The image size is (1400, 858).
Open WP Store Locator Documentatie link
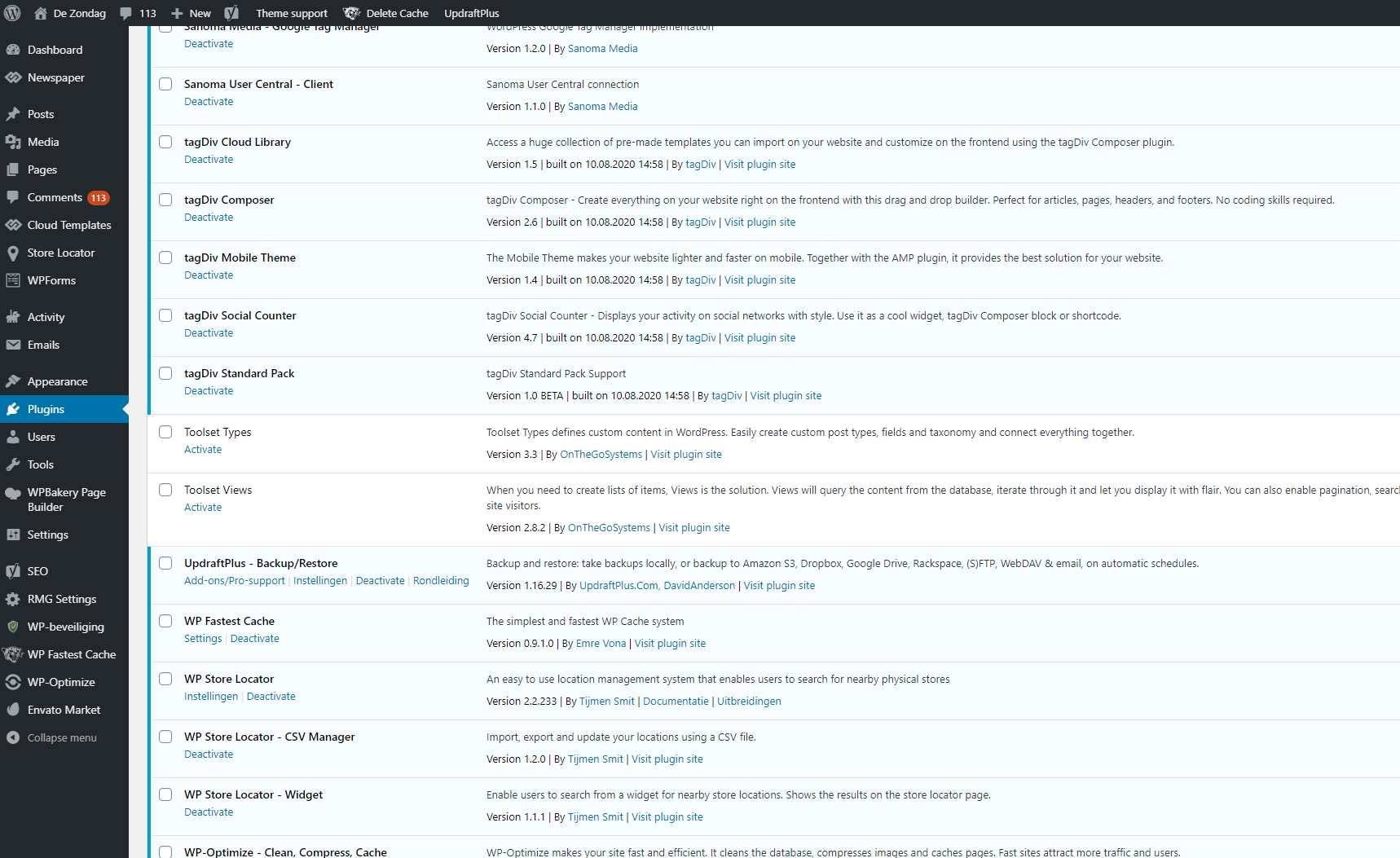pos(676,702)
